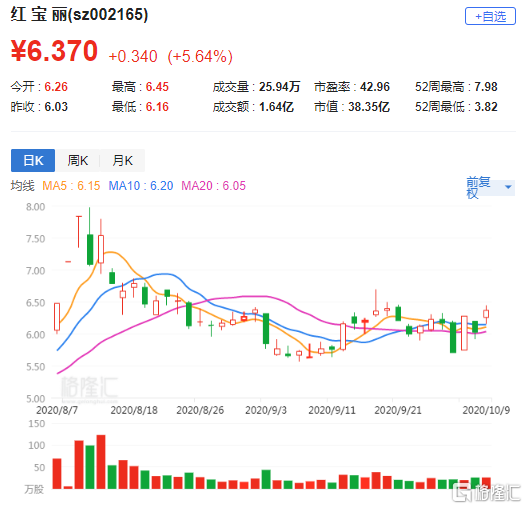Click the latest red candlestick at right edge
527x509 pixels.
coord(486,314)
